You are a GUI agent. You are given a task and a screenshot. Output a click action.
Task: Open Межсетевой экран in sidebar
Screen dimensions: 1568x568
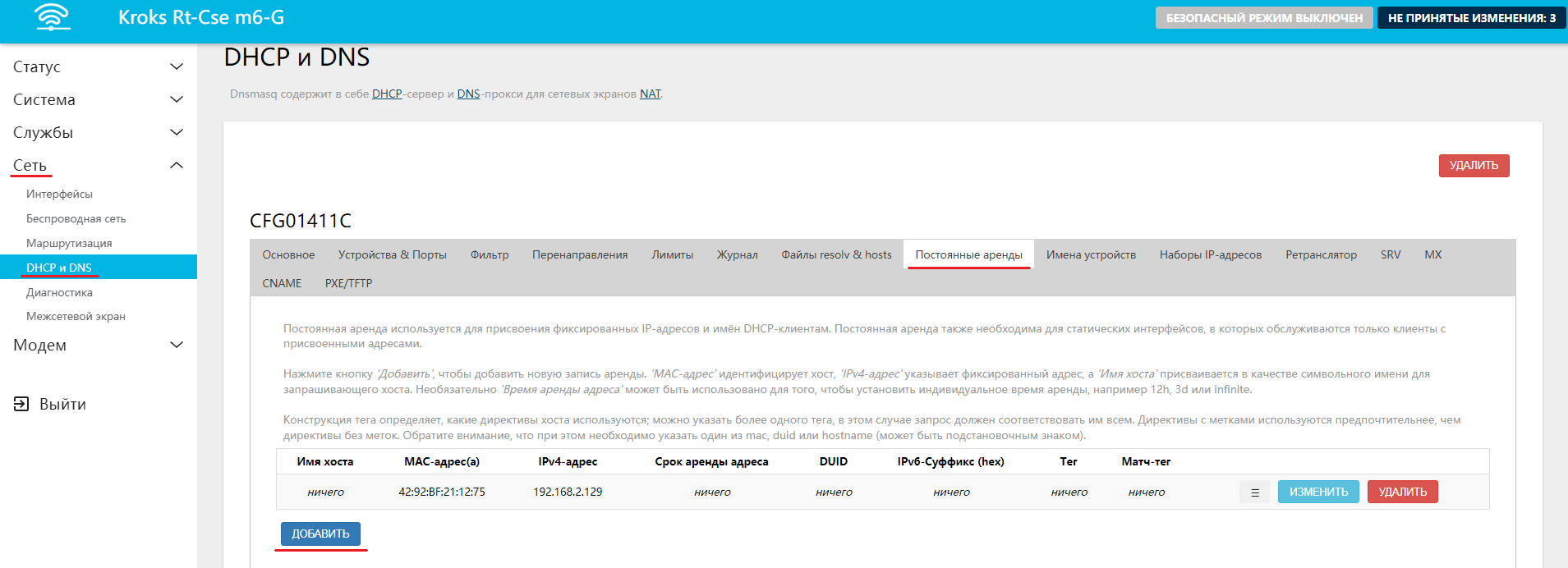point(76,316)
